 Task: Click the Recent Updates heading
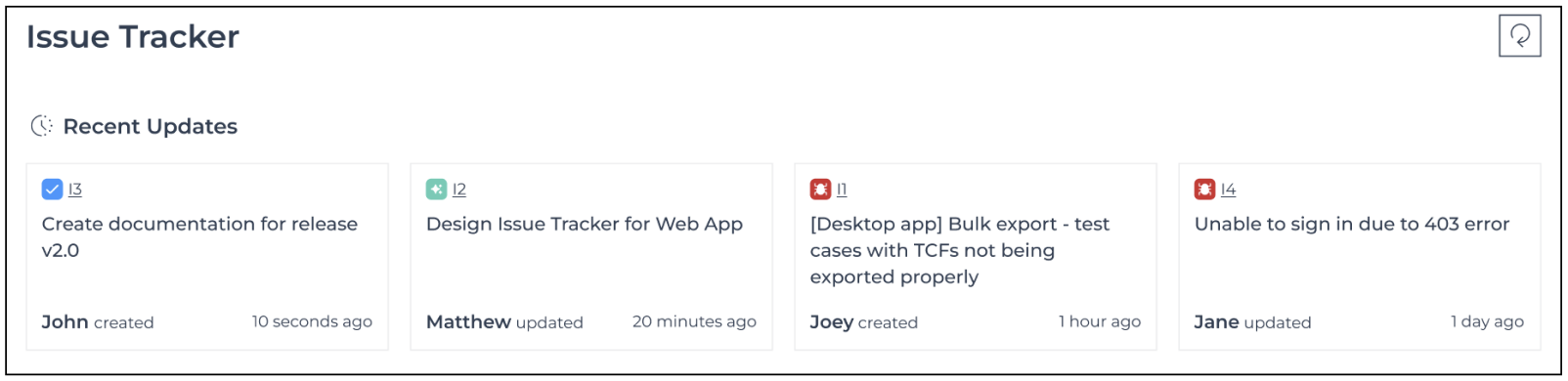pyautogui.click(x=151, y=126)
